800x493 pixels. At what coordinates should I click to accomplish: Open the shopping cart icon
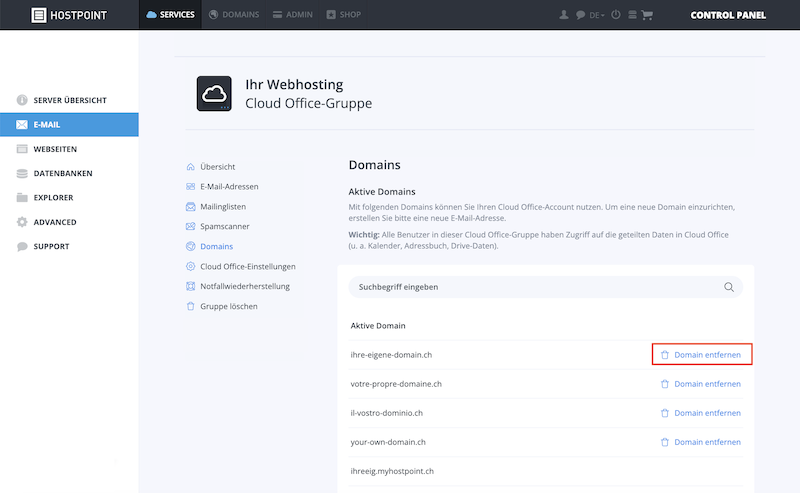(x=647, y=15)
